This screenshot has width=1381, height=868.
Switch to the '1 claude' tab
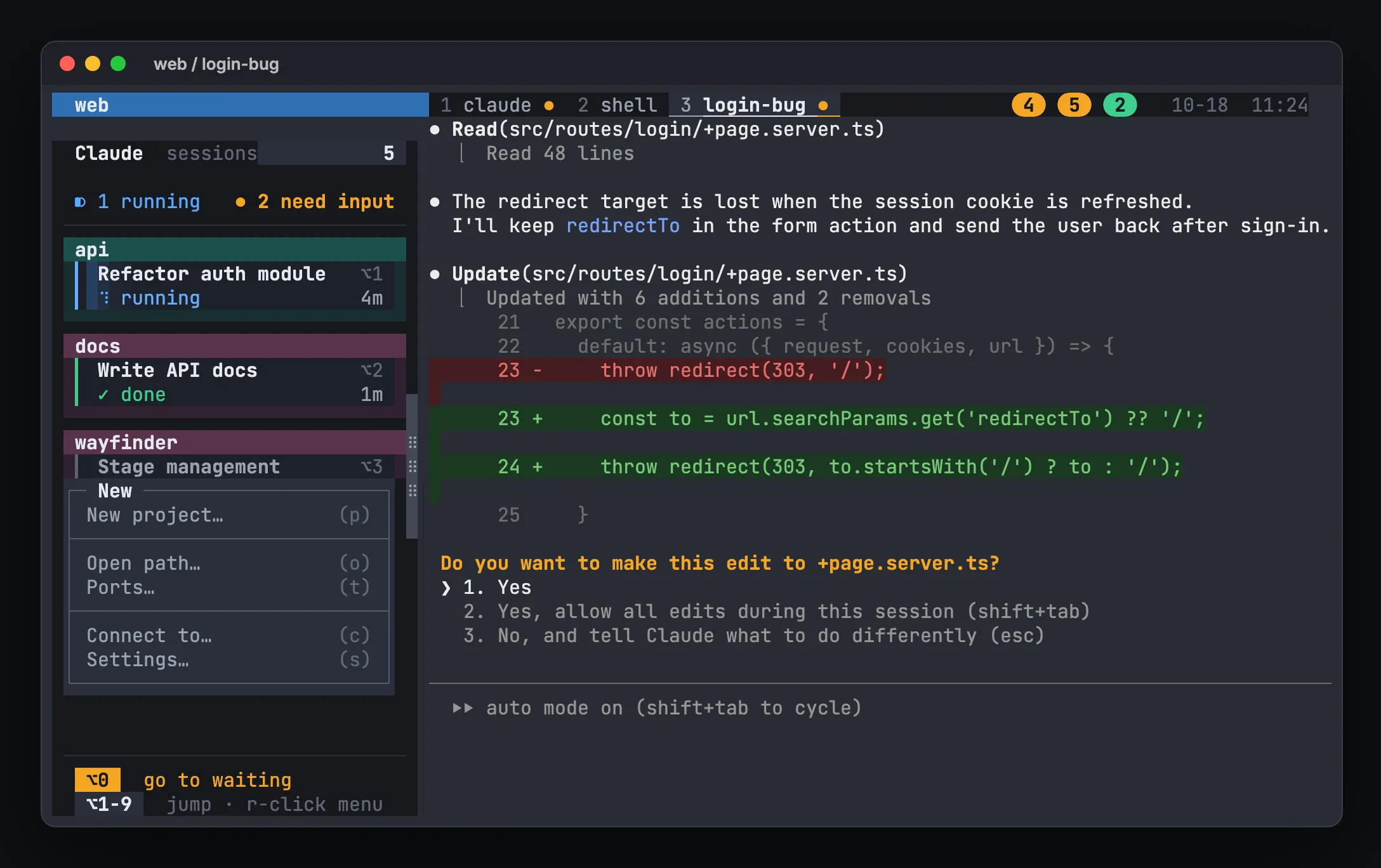click(497, 105)
